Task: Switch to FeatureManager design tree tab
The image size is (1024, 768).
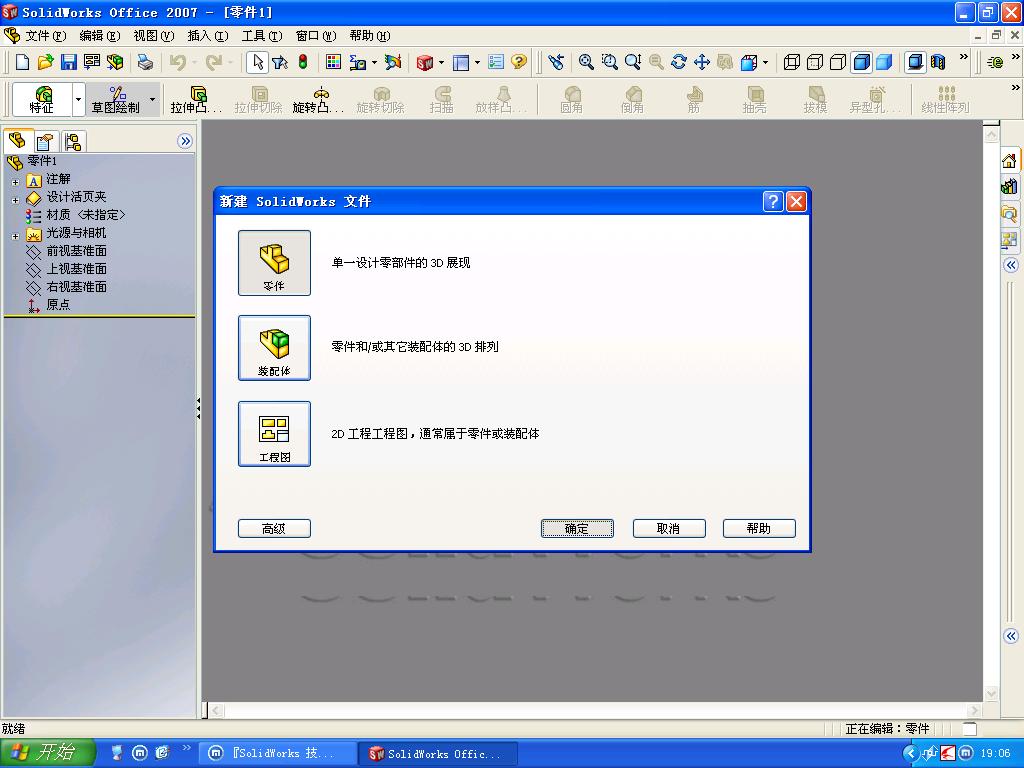Action: pos(17,140)
